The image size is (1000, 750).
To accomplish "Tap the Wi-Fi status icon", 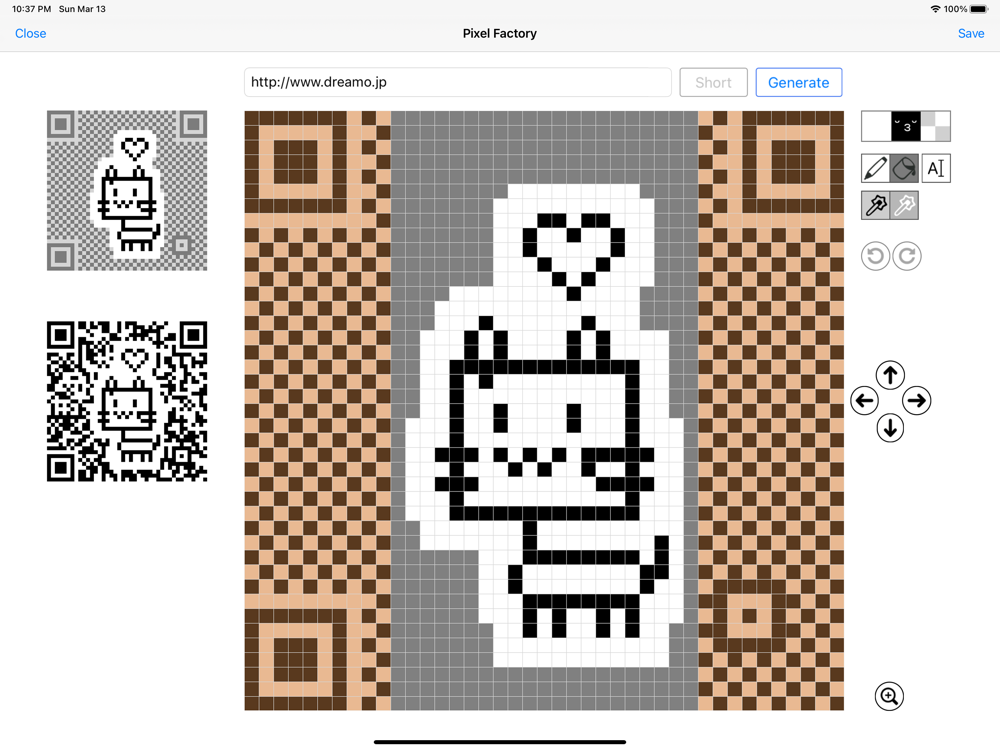I will [936, 9].
